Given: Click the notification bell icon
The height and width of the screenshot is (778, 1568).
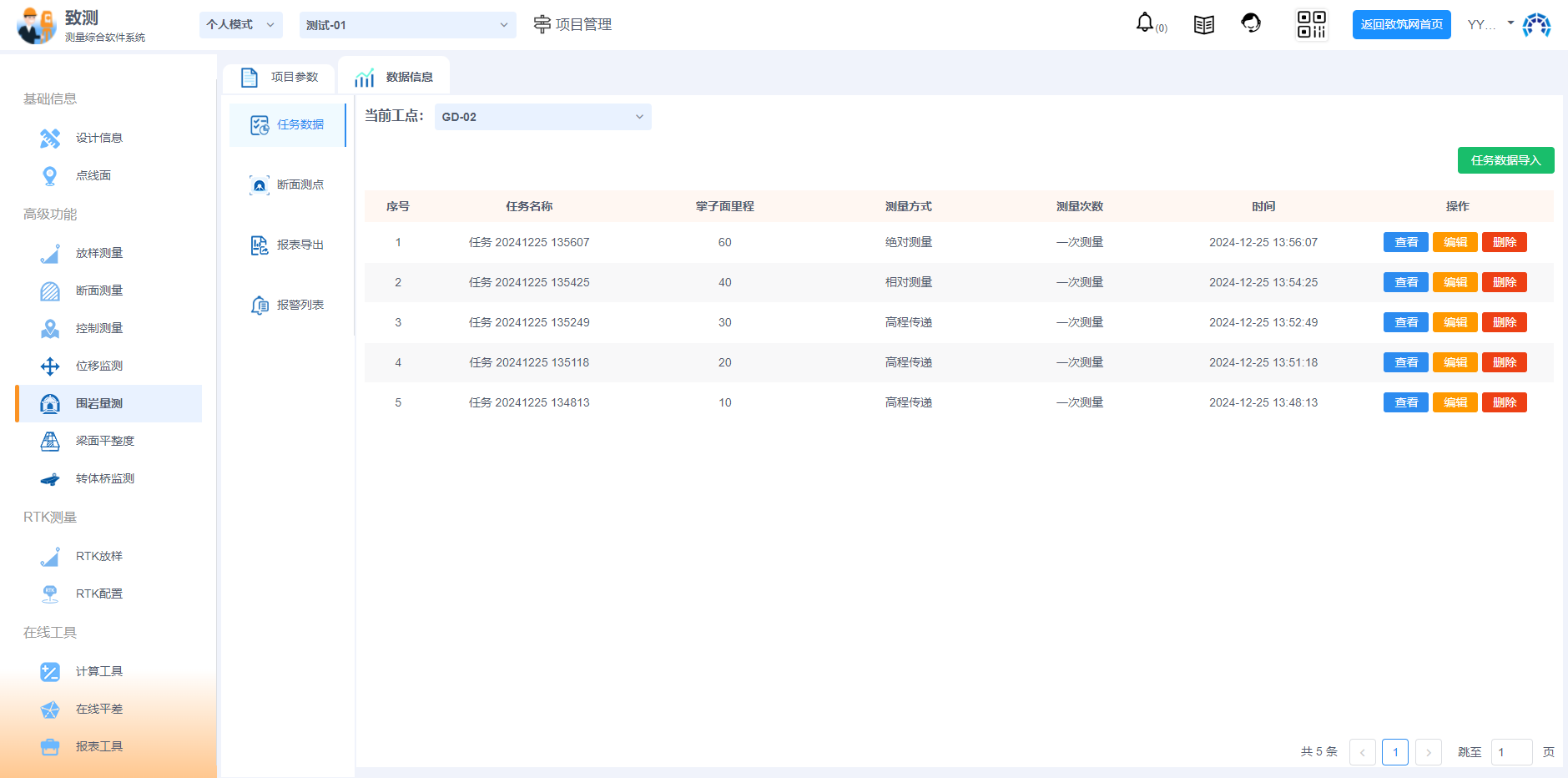Looking at the screenshot, I should 1145,23.
